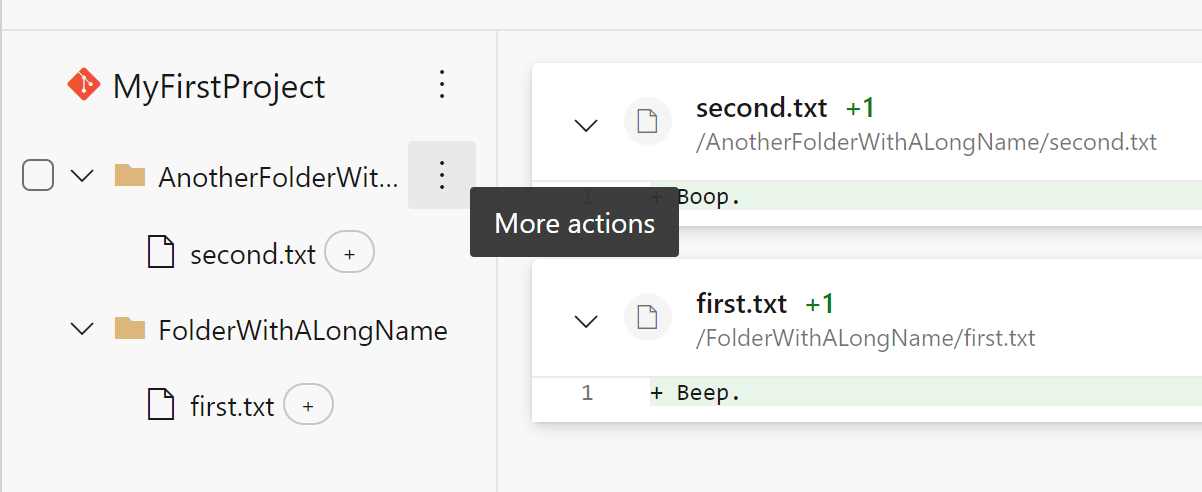
Task: Select first.txt in the file tree
Action: pos(232,406)
